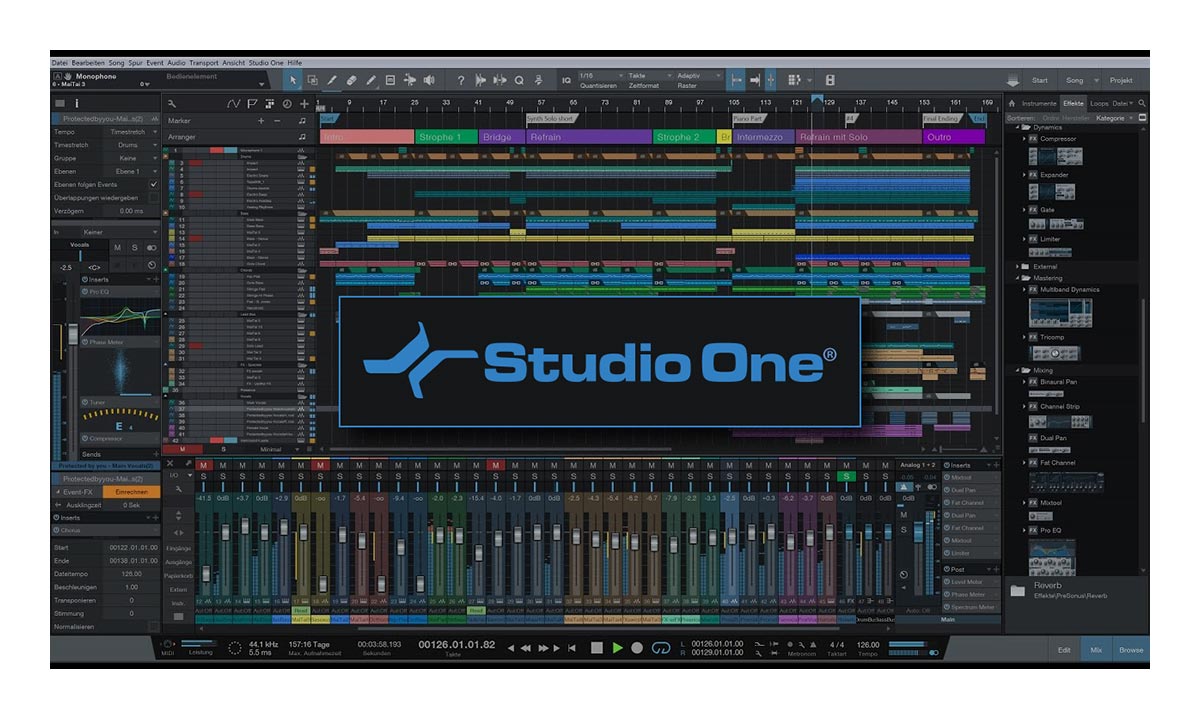Click the inspector info 'i' icon
This screenshot has width=1200, height=719.
(77, 103)
